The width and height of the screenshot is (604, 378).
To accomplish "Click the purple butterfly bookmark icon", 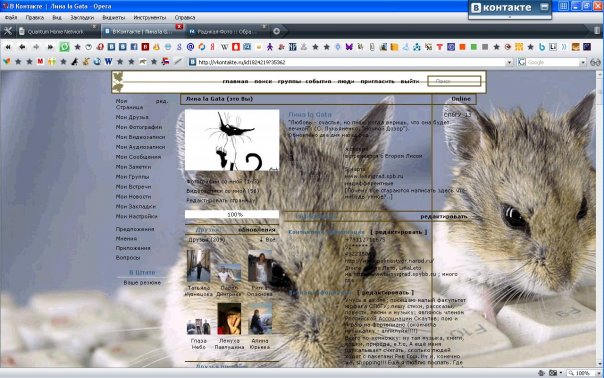I will click(x=349, y=47).
